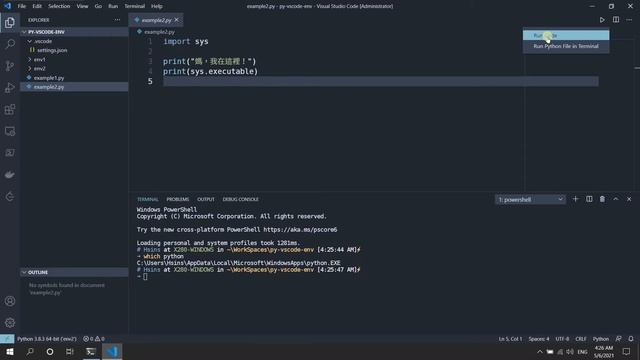Open example1.py in explorer
The width and height of the screenshot is (640, 360).
coord(74,78)
